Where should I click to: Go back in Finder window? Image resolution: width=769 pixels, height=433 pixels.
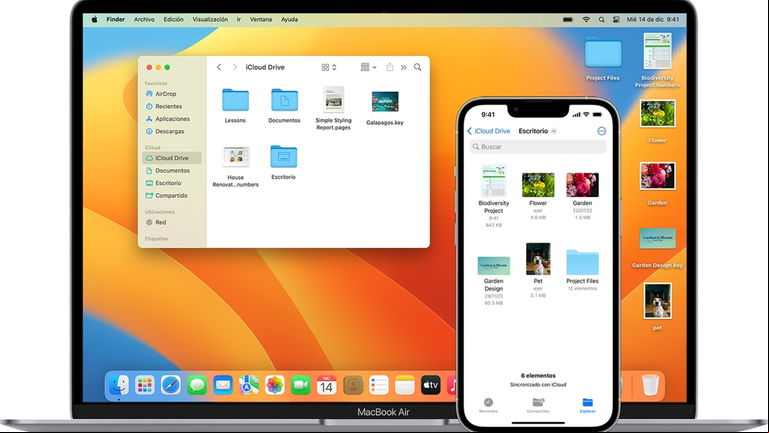tap(219, 67)
